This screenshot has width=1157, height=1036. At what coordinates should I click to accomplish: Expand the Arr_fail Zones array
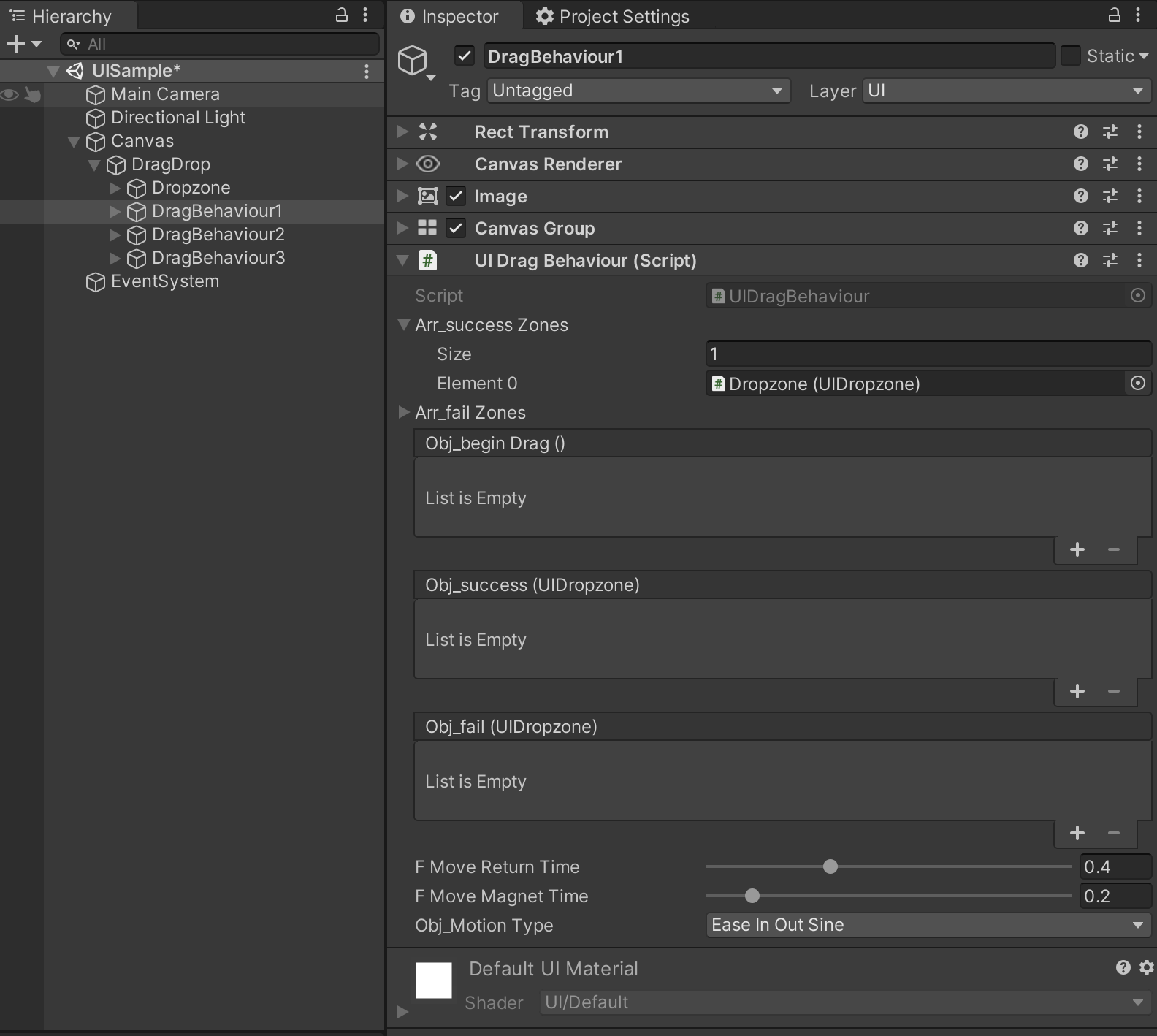tap(404, 412)
